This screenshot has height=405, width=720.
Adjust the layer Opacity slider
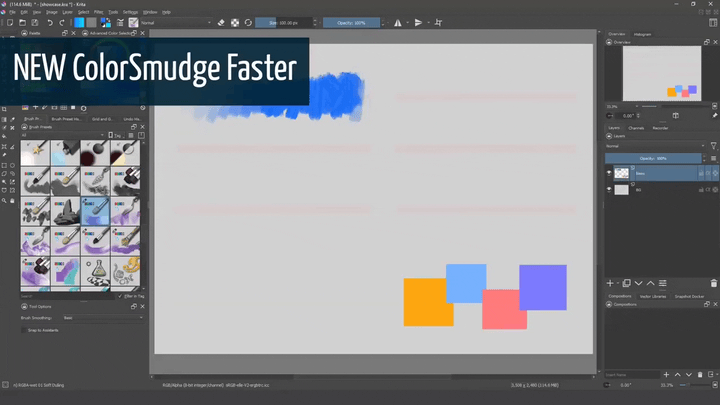click(x=653, y=158)
